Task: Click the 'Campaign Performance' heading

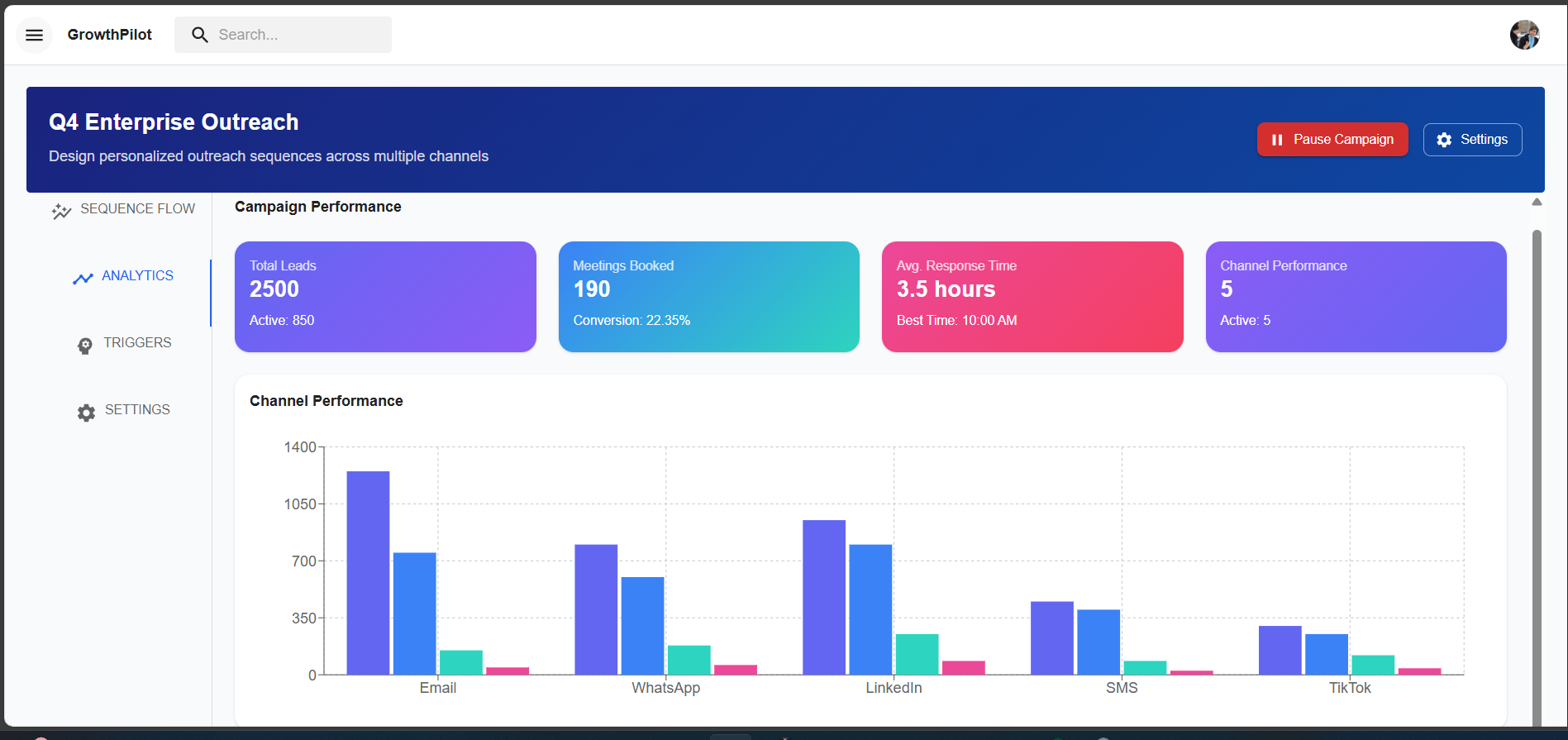Action: coord(318,207)
